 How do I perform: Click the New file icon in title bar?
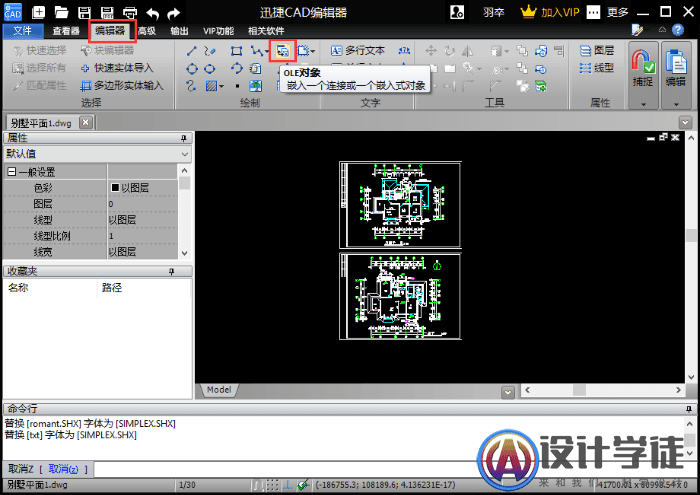click(x=38, y=12)
